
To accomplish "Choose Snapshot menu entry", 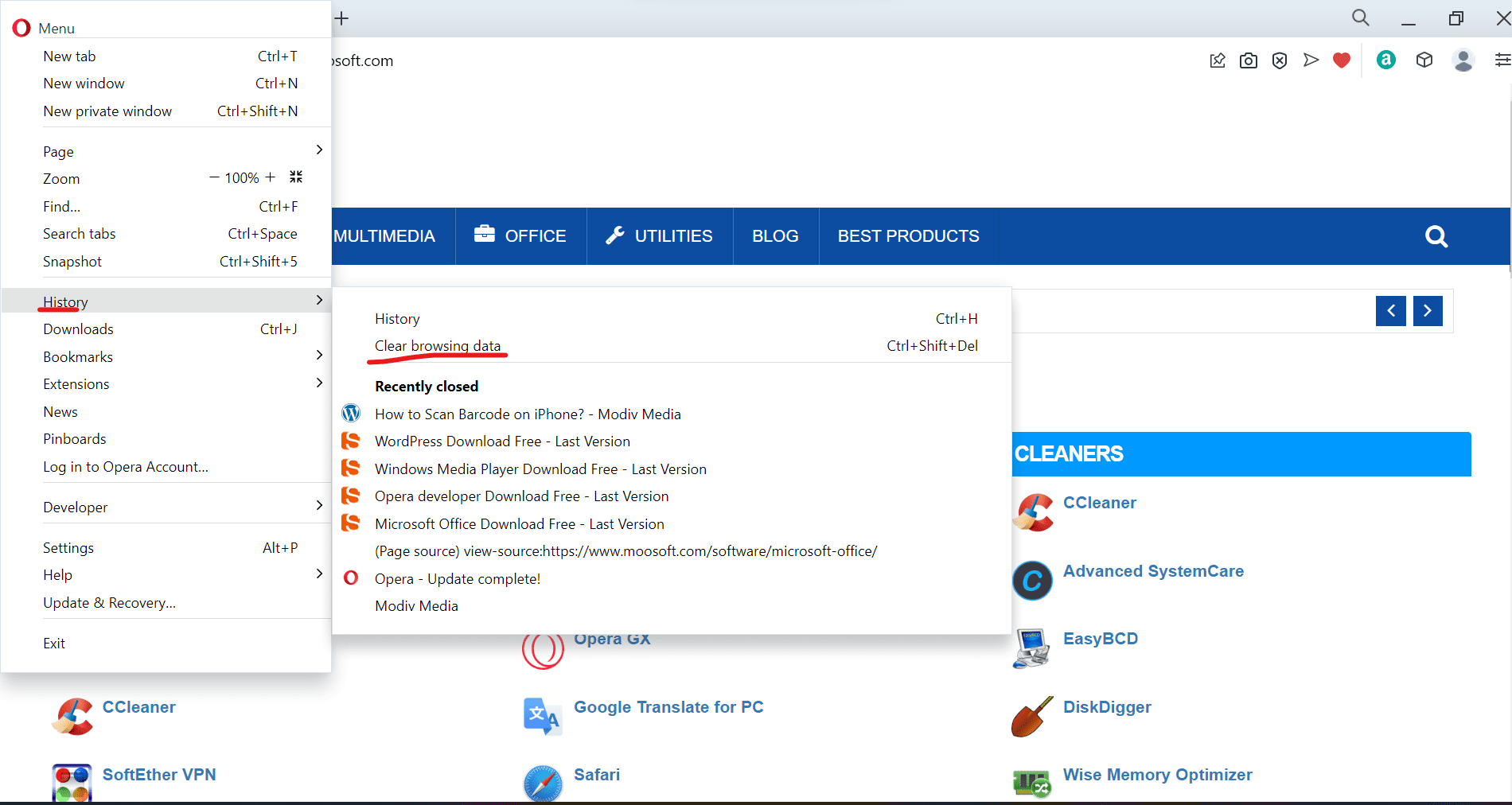I will [x=166, y=262].
